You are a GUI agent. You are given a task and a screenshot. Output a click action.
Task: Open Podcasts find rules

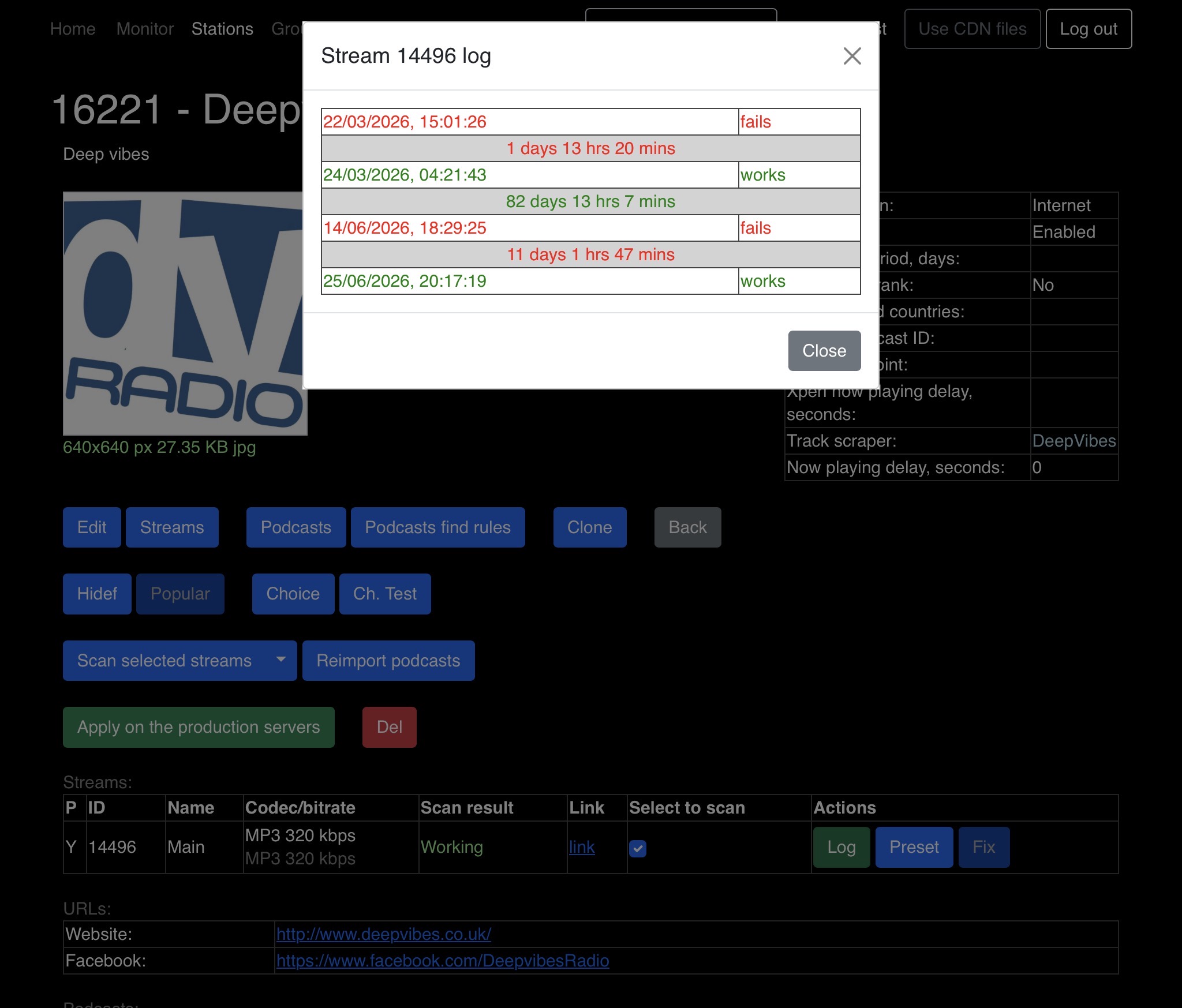pyautogui.click(x=438, y=527)
